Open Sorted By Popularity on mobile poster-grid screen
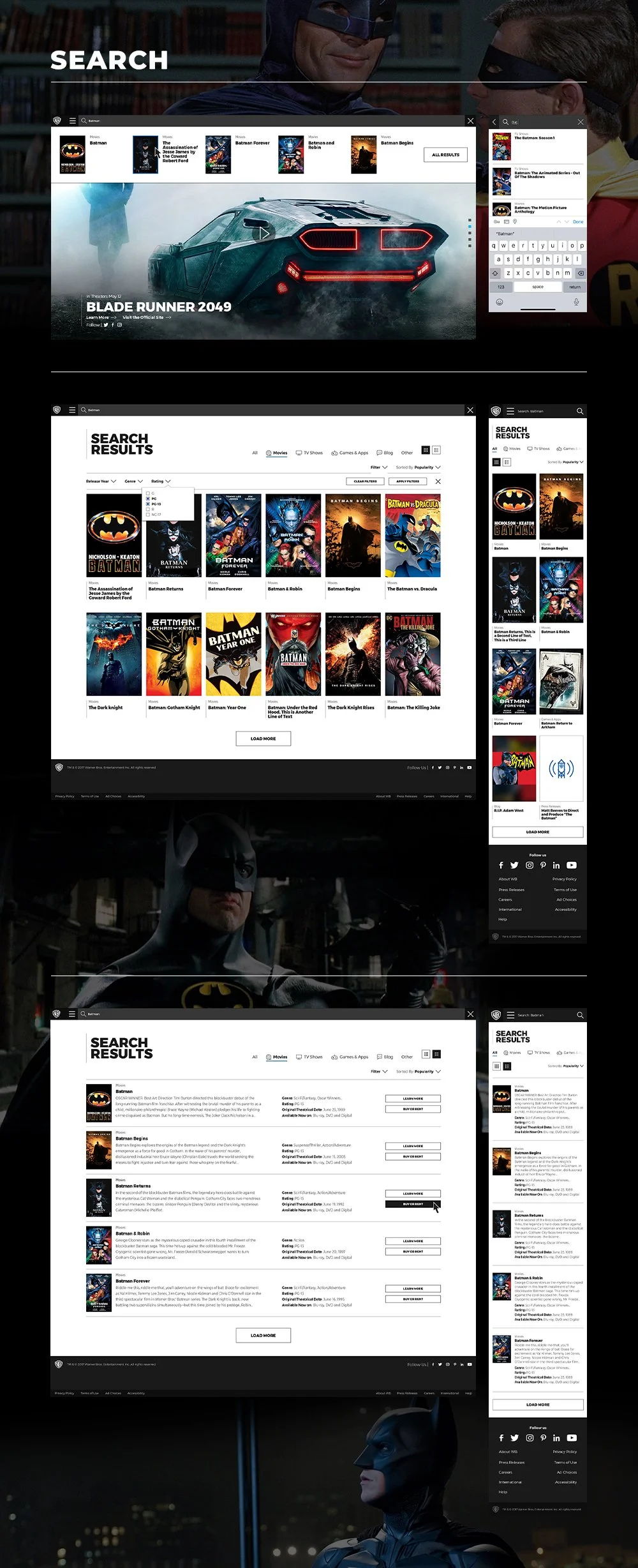 pyautogui.click(x=565, y=462)
